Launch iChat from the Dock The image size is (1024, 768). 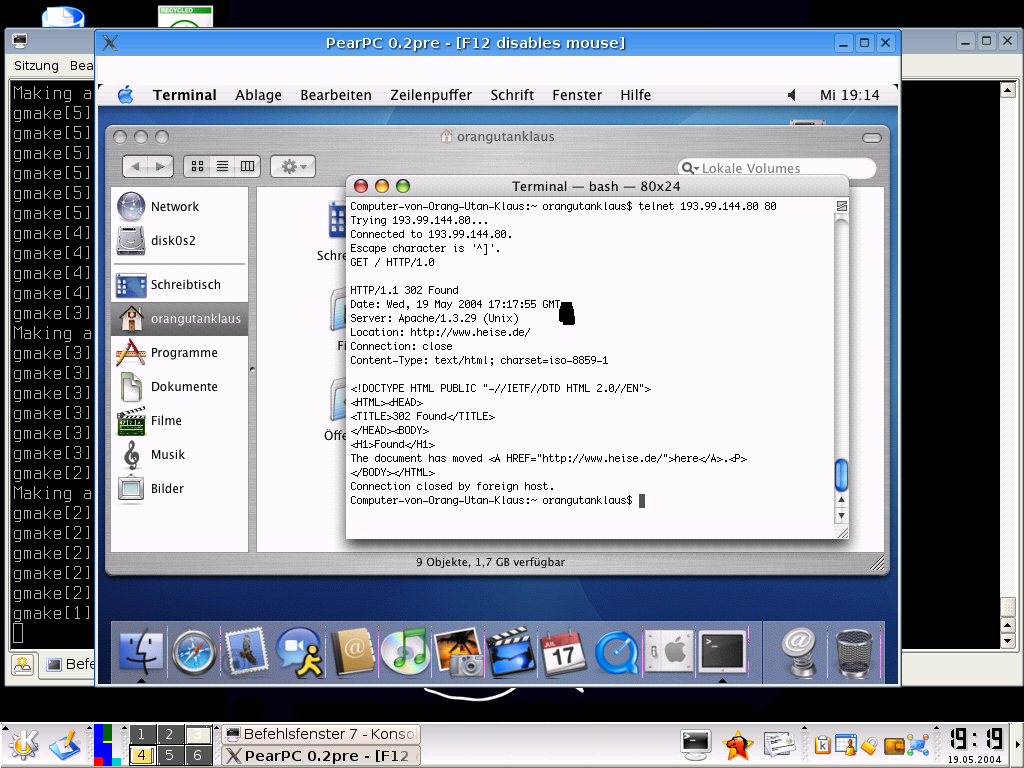298,652
